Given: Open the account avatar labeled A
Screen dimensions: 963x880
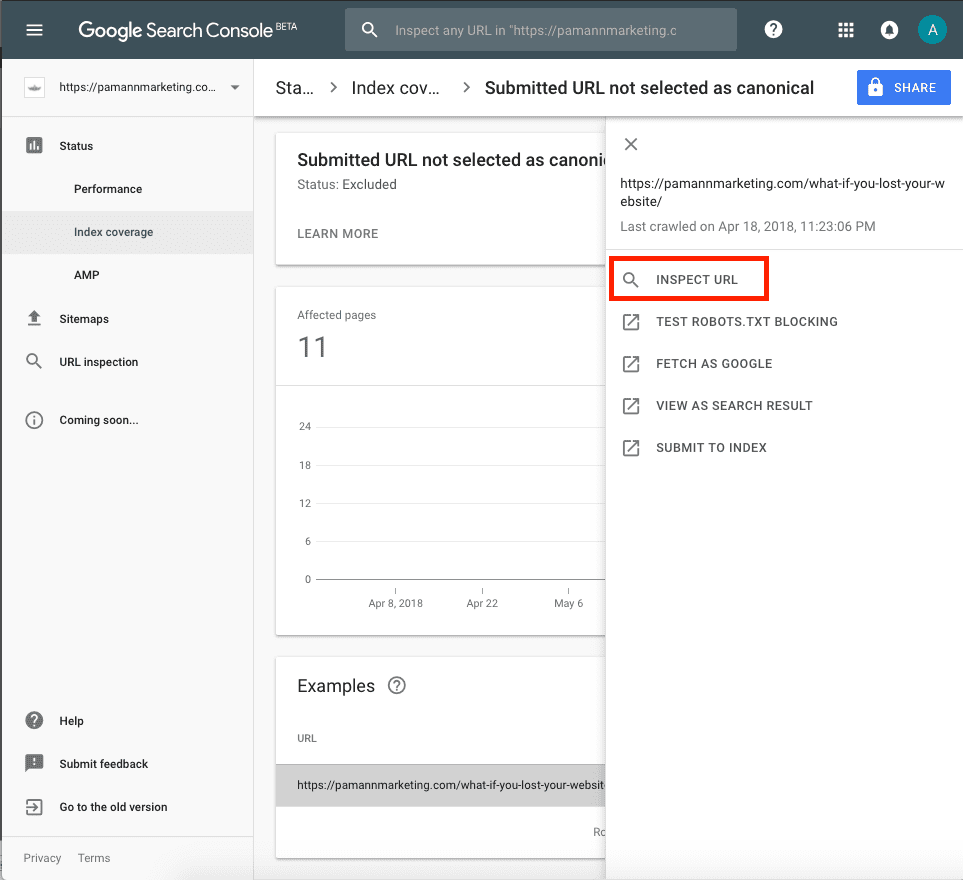Looking at the screenshot, I should pos(932,29).
